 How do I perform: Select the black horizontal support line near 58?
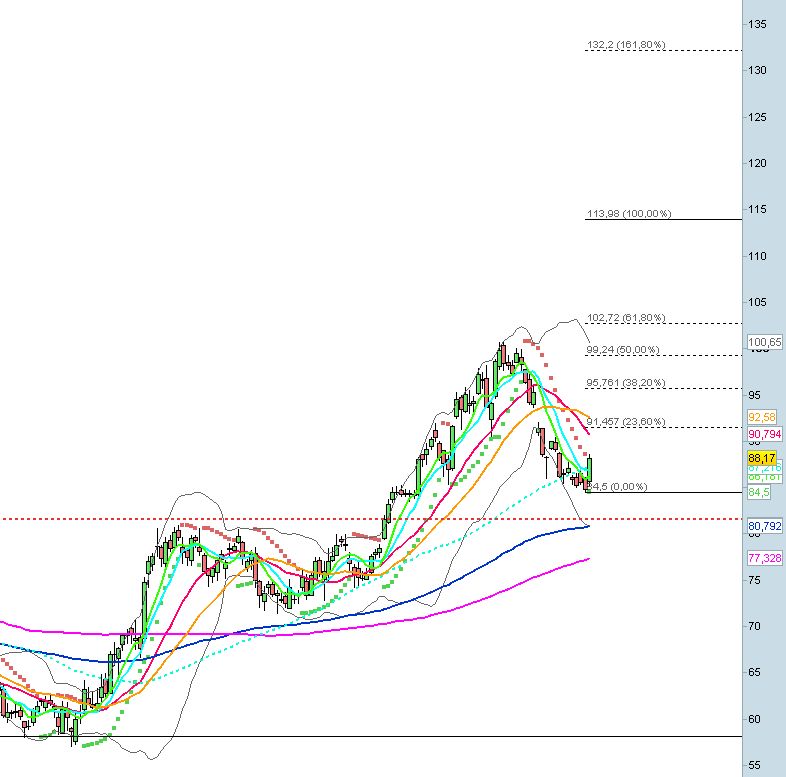371,736
